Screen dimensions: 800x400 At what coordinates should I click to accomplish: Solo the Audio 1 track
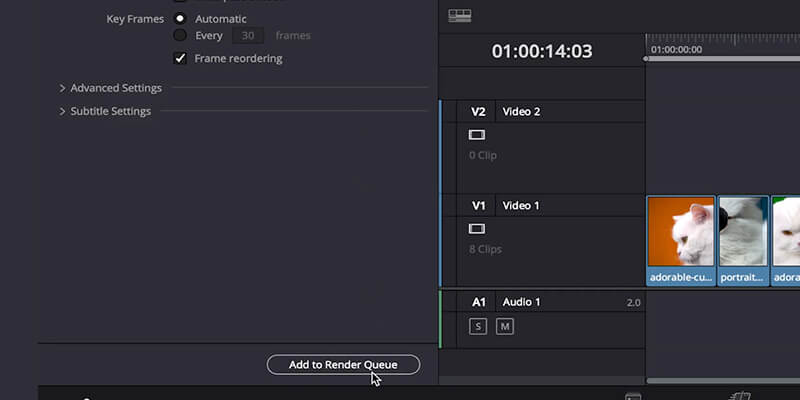tap(478, 327)
